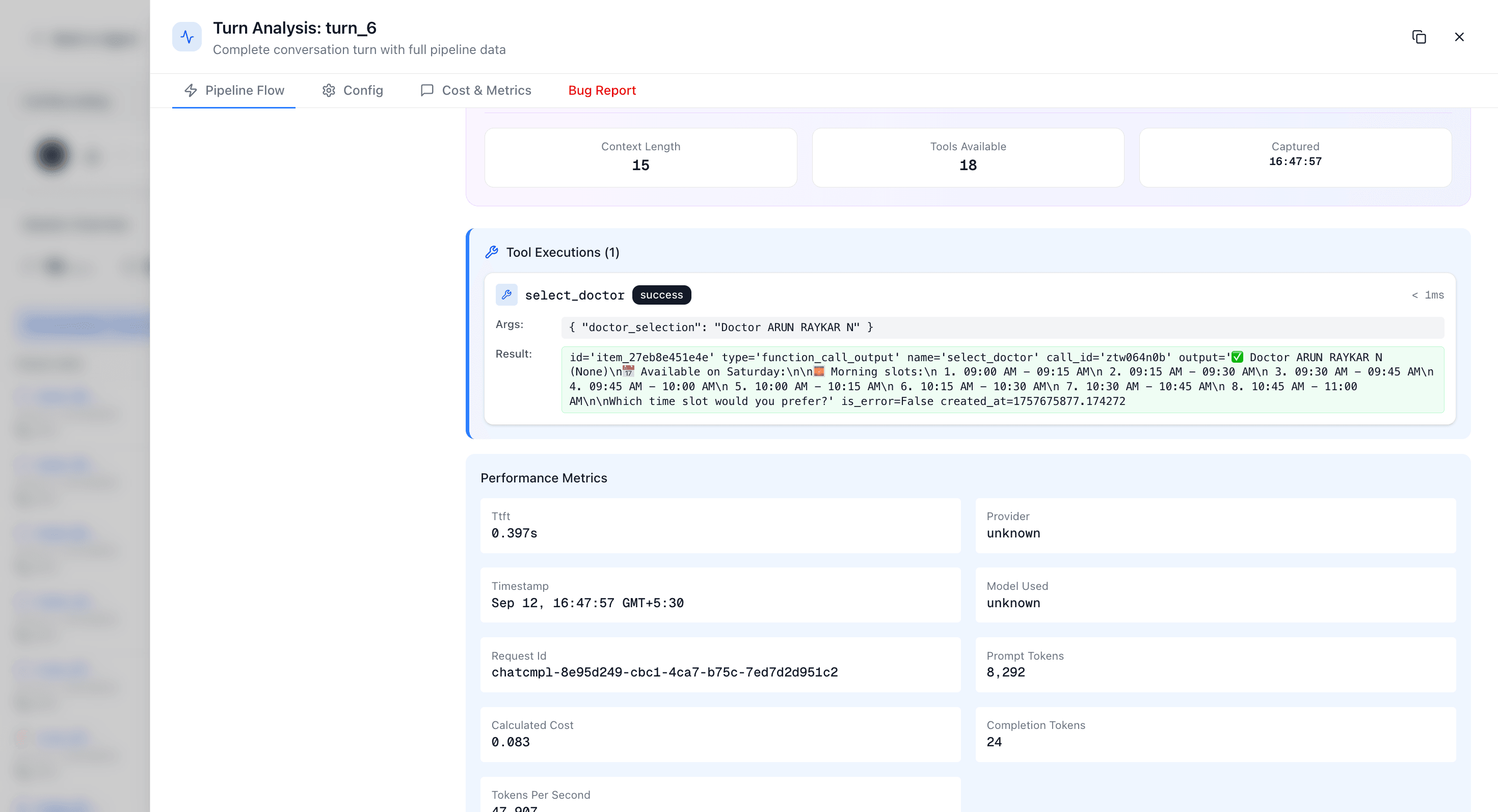Close the Turn Analysis panel
This screenshot has height=812, width=1498.
tap(1459, 37)
